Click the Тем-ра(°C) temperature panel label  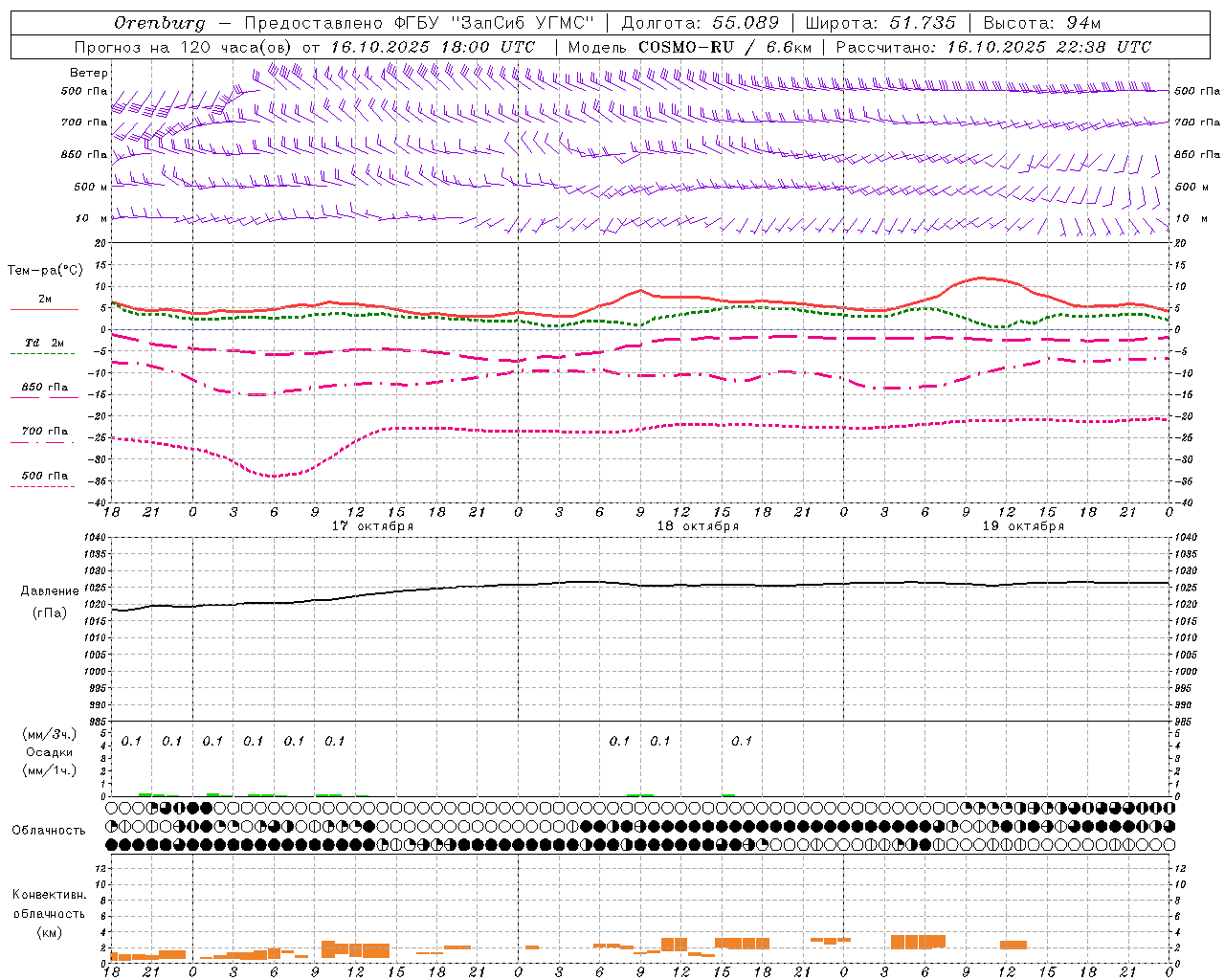45,271
